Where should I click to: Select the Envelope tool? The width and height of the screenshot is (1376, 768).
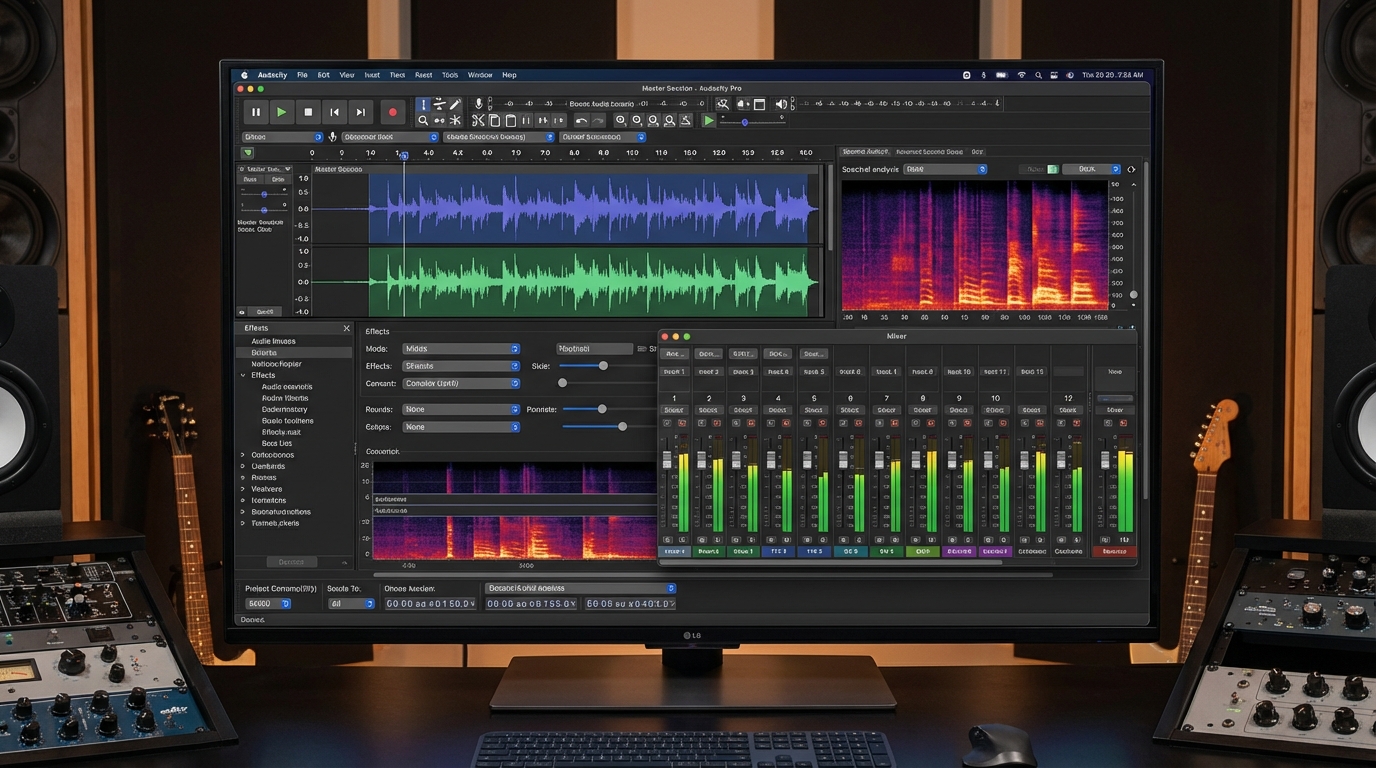click(440, 104)
